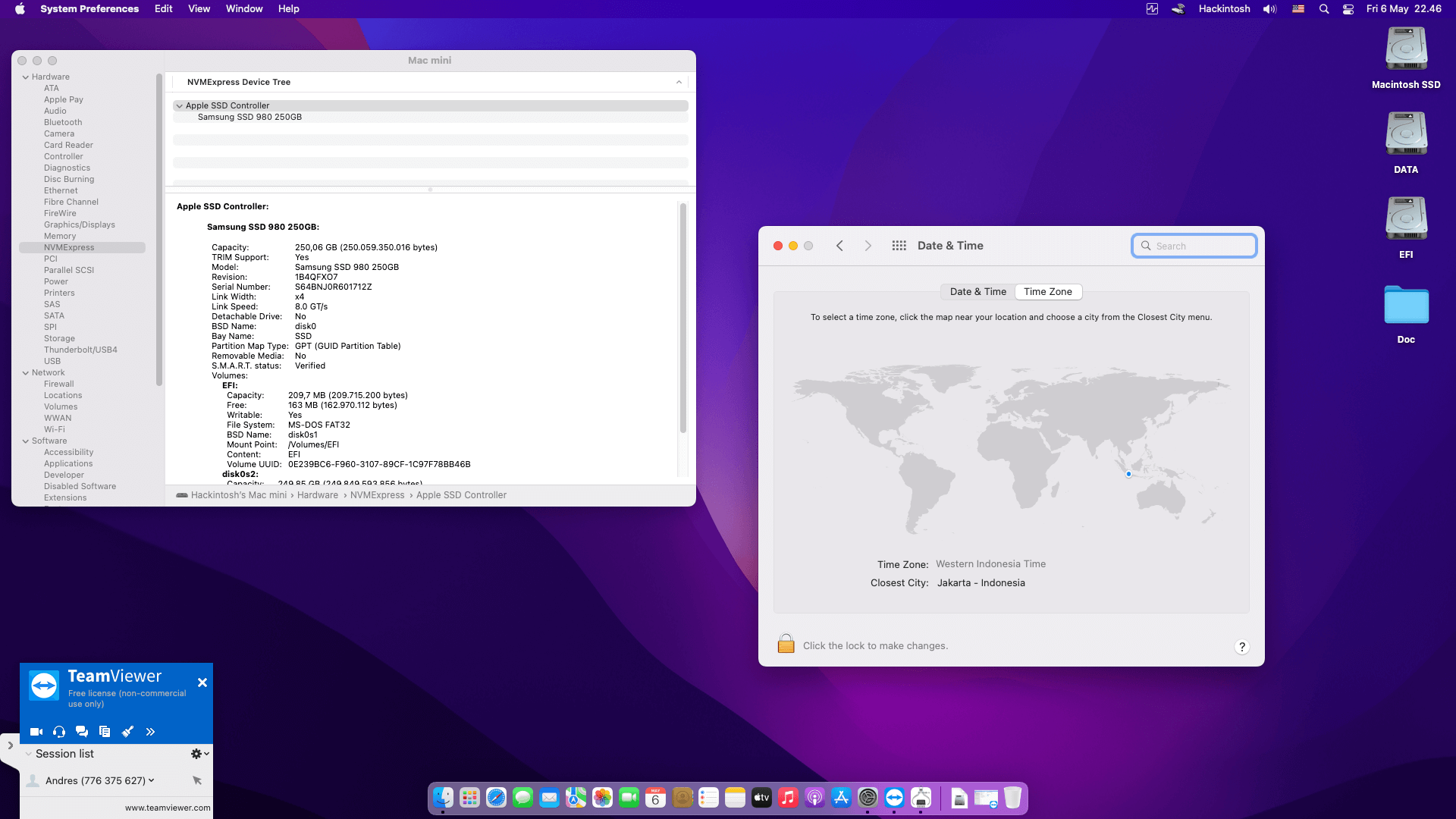Go forward in System Preferences

pyautogui.click(x=868, y=246)
